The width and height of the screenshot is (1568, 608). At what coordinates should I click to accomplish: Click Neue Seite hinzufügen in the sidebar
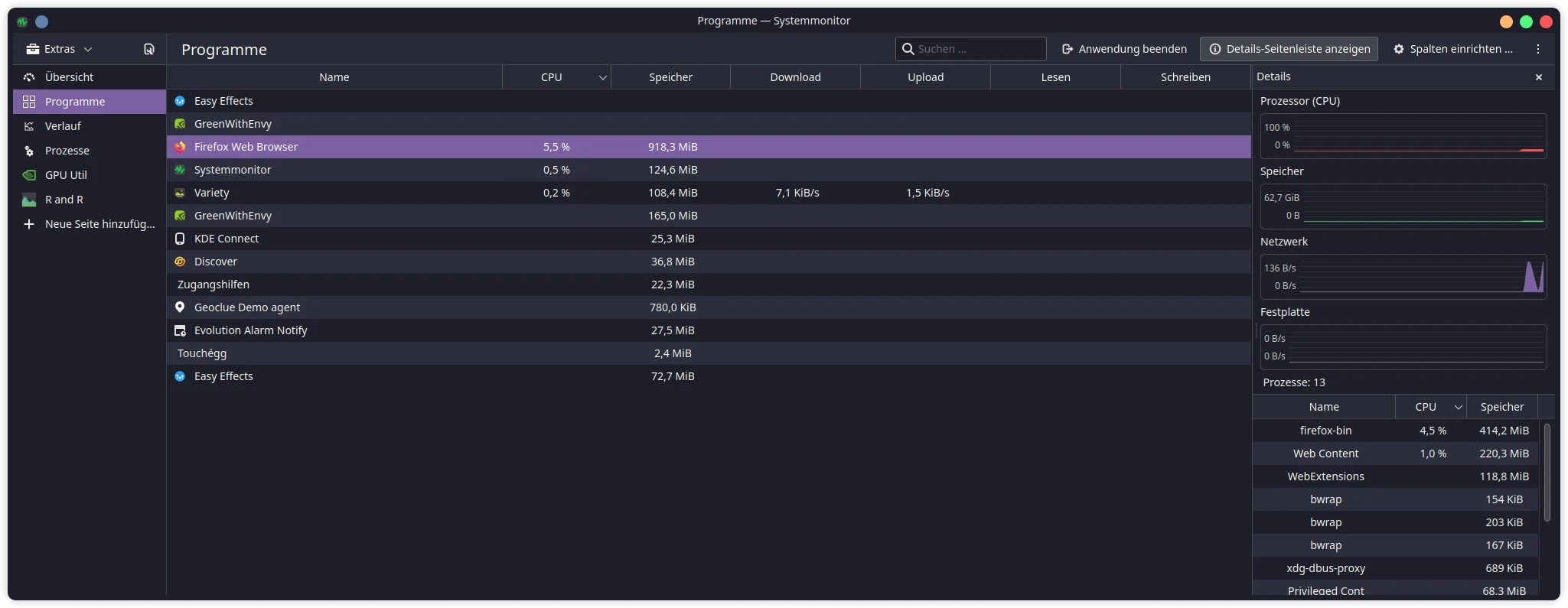coord(90,224)
